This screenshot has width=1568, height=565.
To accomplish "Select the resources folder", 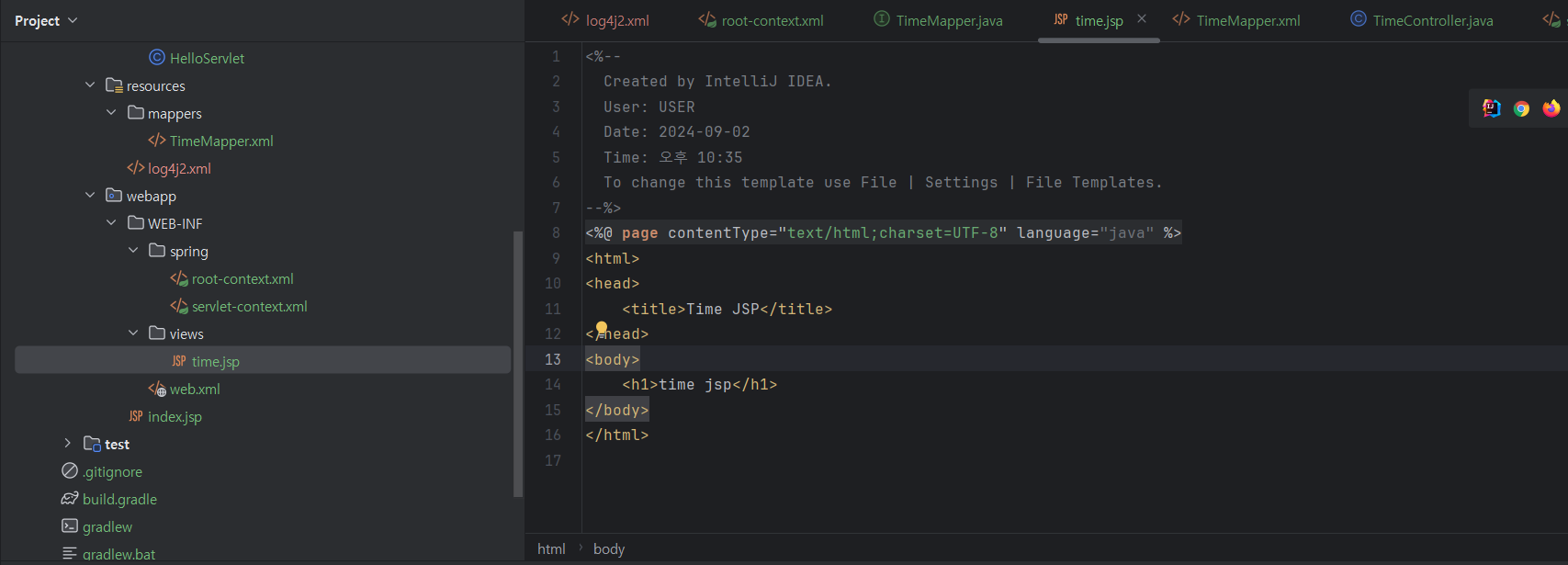I will [155, 85].
